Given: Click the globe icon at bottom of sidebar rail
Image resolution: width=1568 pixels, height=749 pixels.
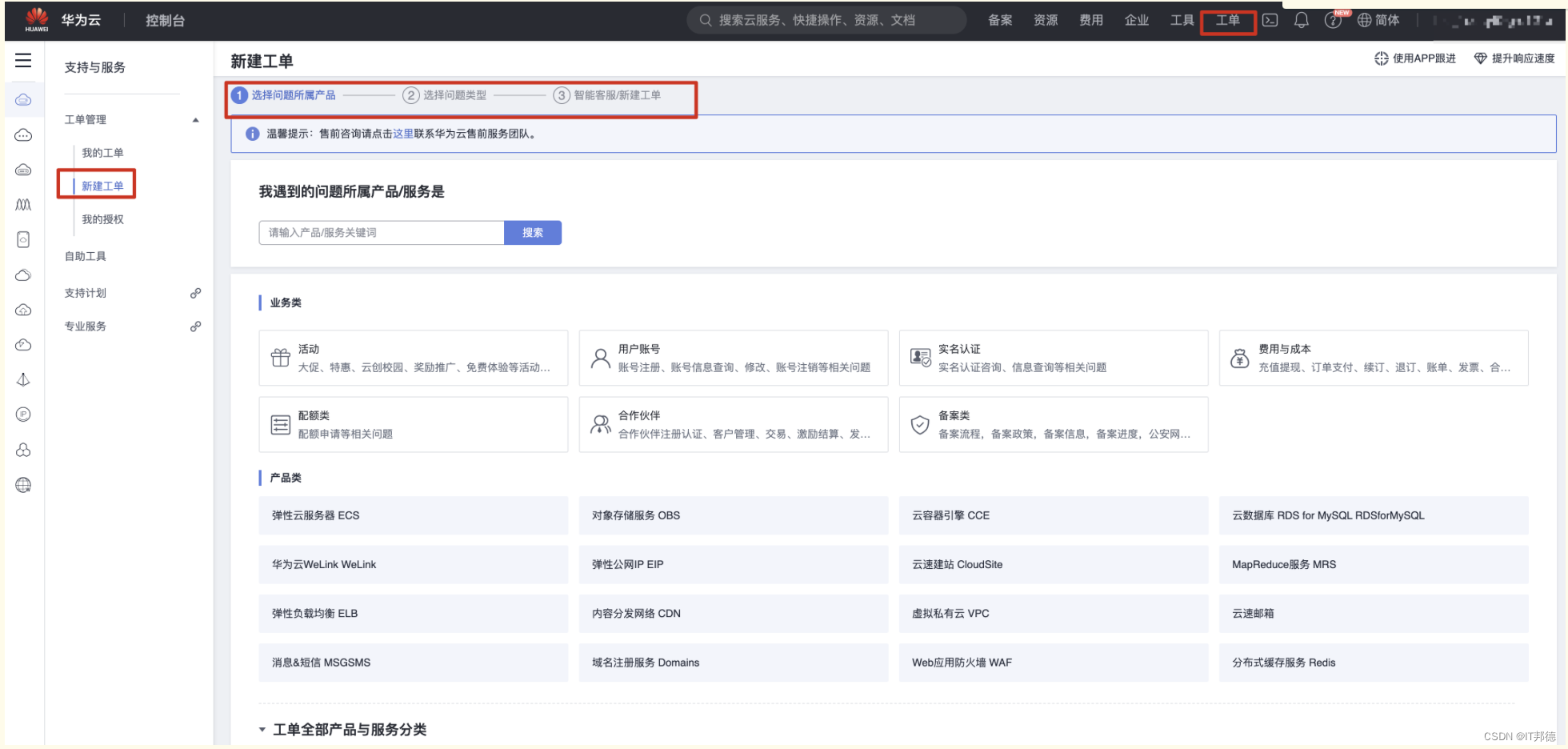Looking at the screenshot, I should pyautogui.click(x=23, y=485).
